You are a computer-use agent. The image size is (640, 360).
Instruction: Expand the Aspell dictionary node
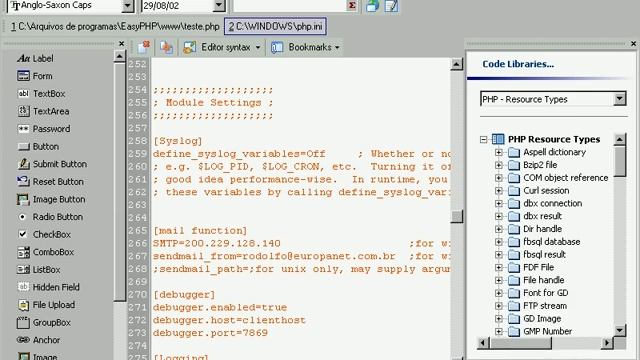(498, 152)
